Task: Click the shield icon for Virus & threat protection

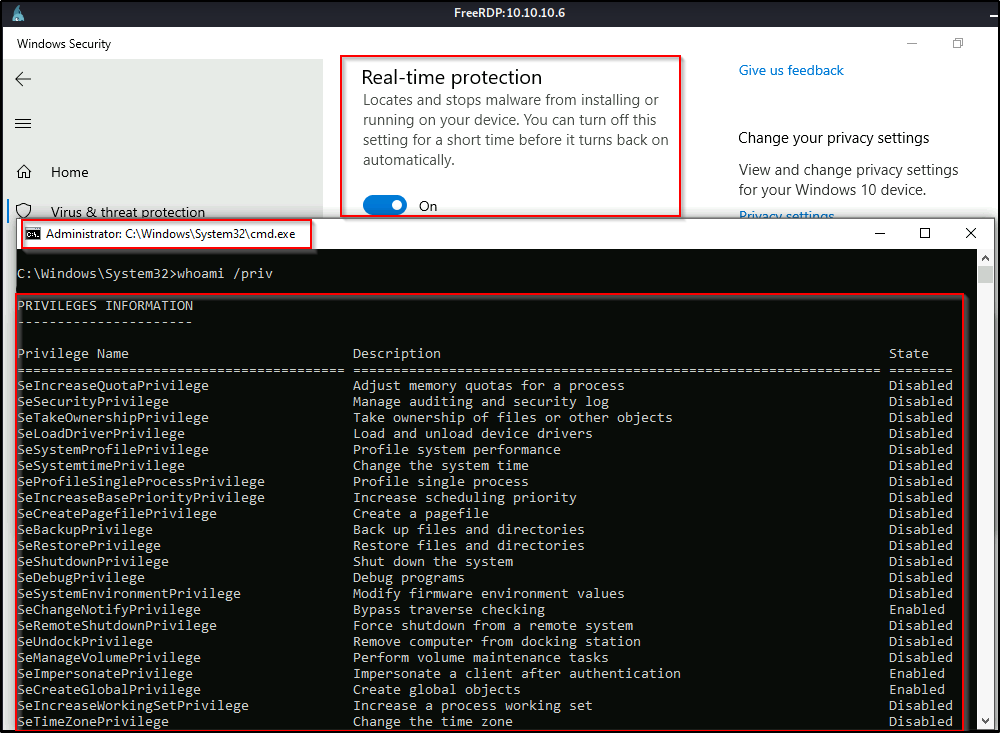Action: [x=25, y=211]
